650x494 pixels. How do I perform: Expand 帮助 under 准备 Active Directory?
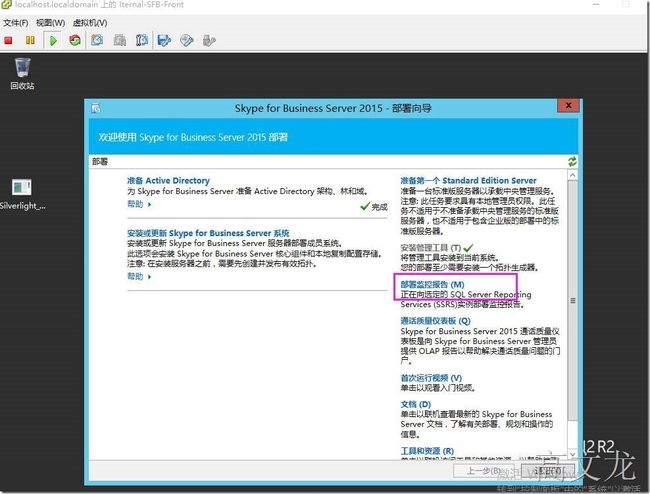(139, 204)
